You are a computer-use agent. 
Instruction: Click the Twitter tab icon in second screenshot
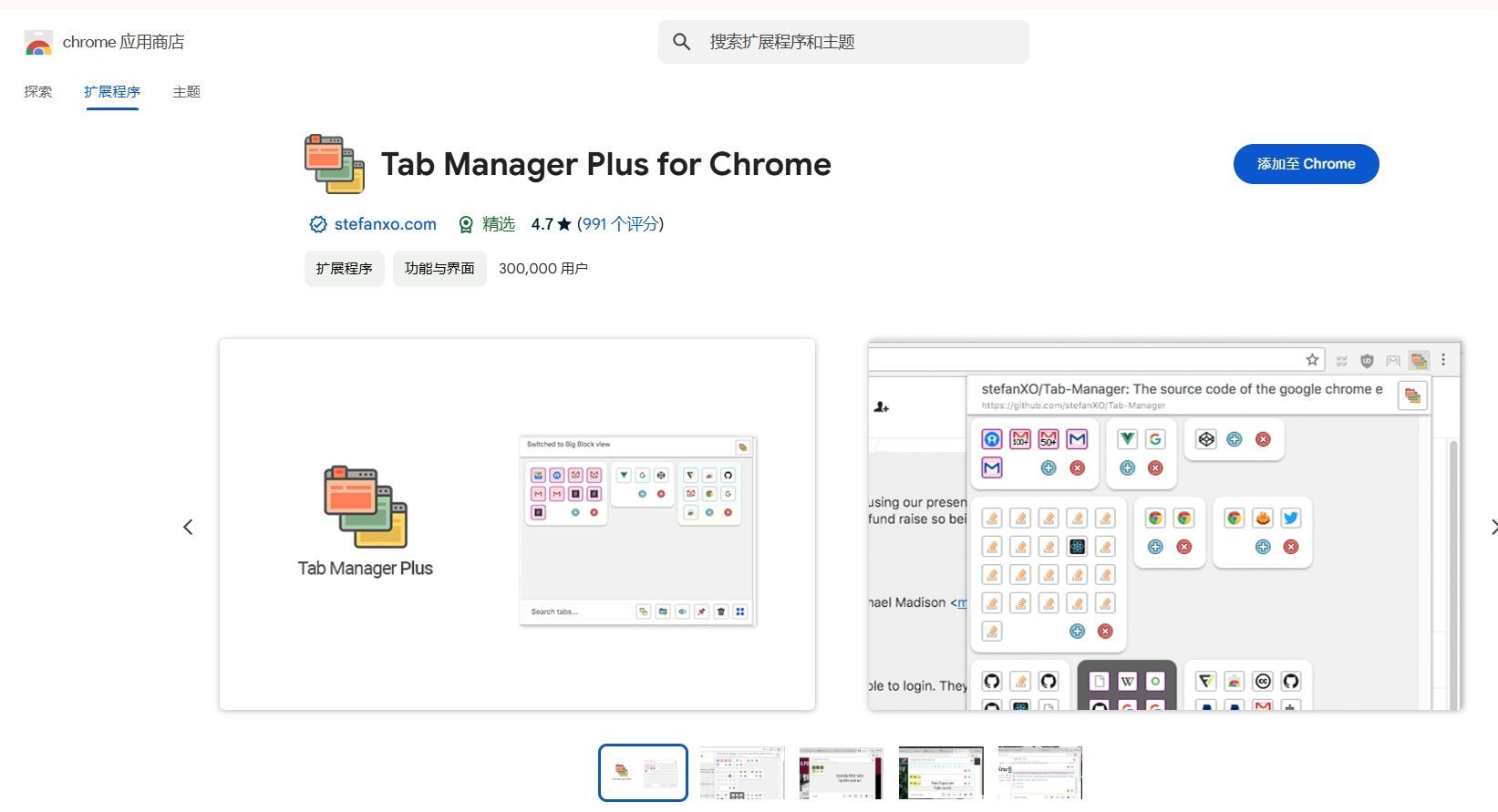click(x=1290, y=519)
